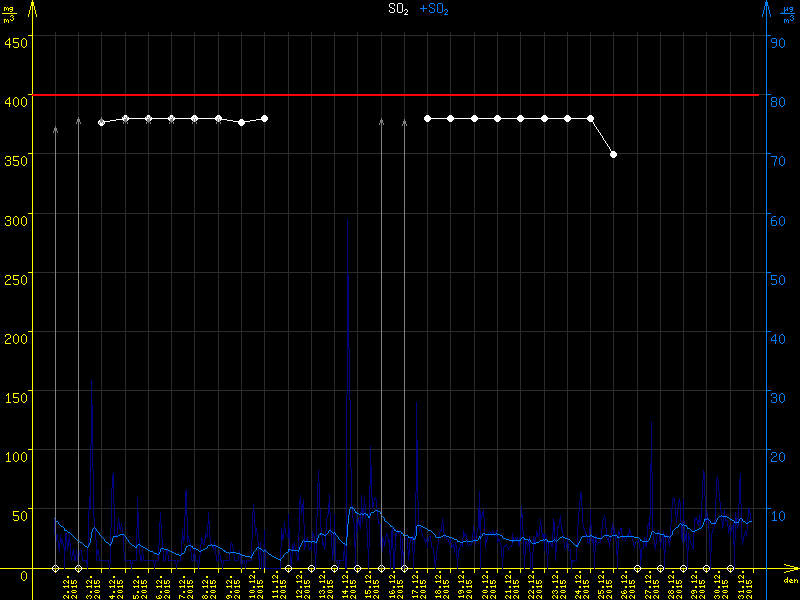The image size is (800, 600).
Task: Click the 'den' time axis label
Action: coord(790,580)
